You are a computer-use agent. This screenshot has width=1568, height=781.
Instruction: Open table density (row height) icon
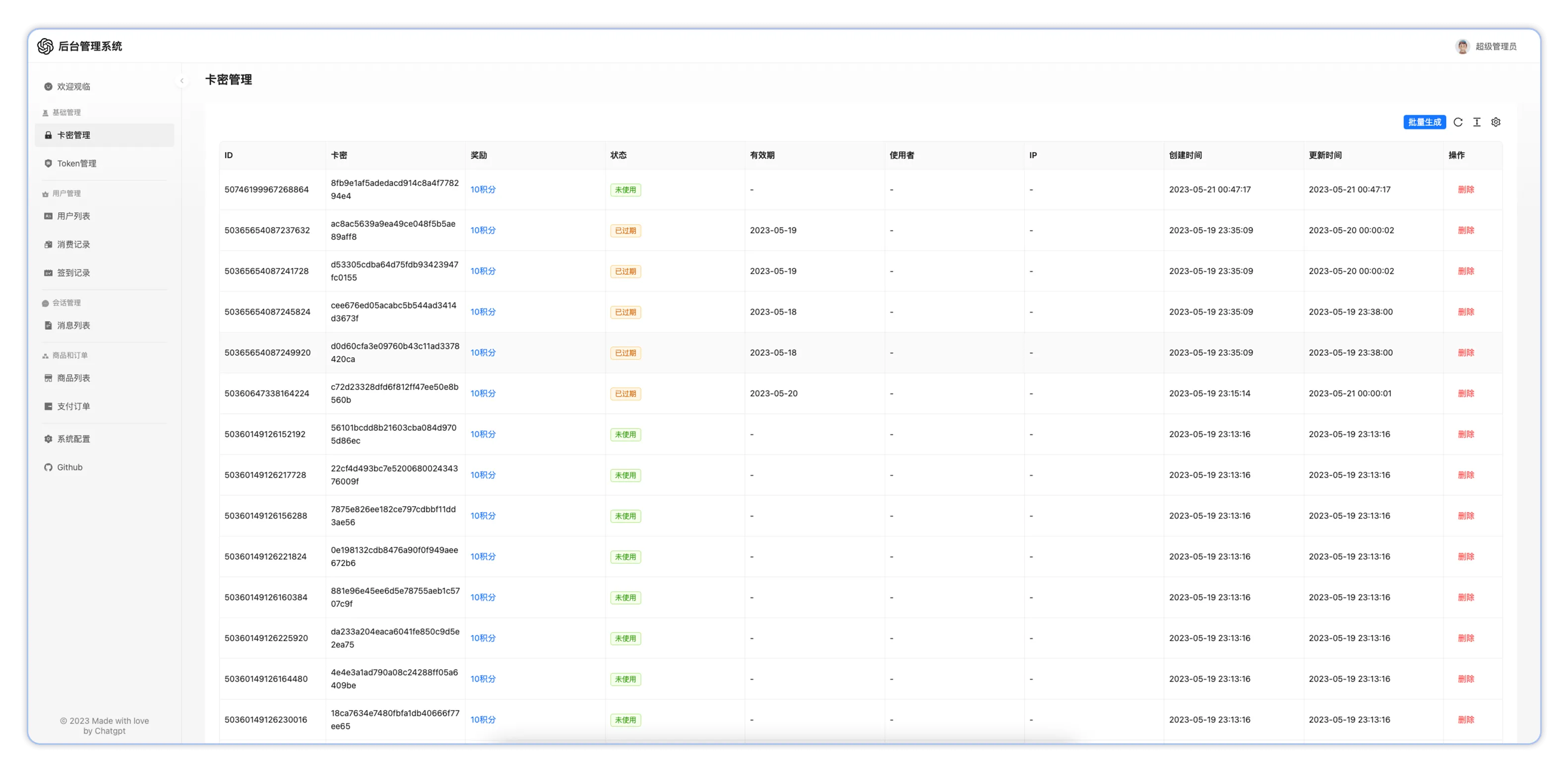(1477, 123)
